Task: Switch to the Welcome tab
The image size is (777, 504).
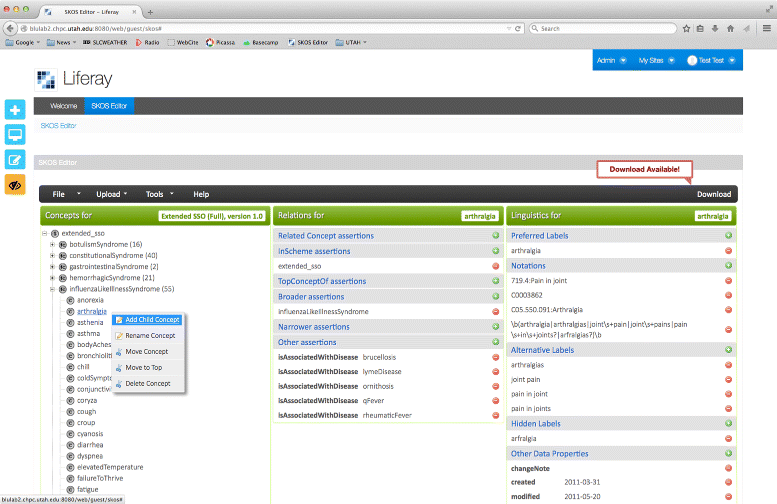Action: 63,106
